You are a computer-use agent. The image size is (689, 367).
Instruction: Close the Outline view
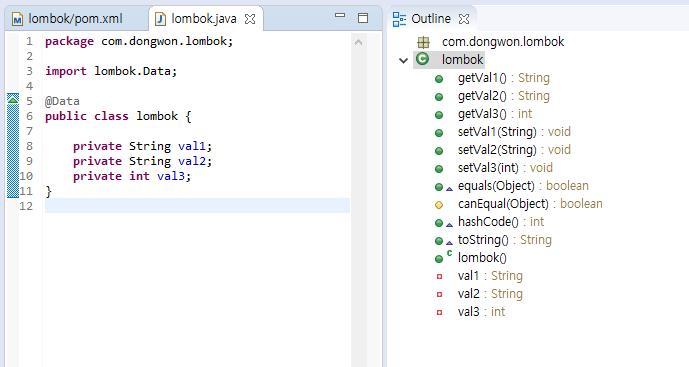pyautogui.click(x=464, y=19)
